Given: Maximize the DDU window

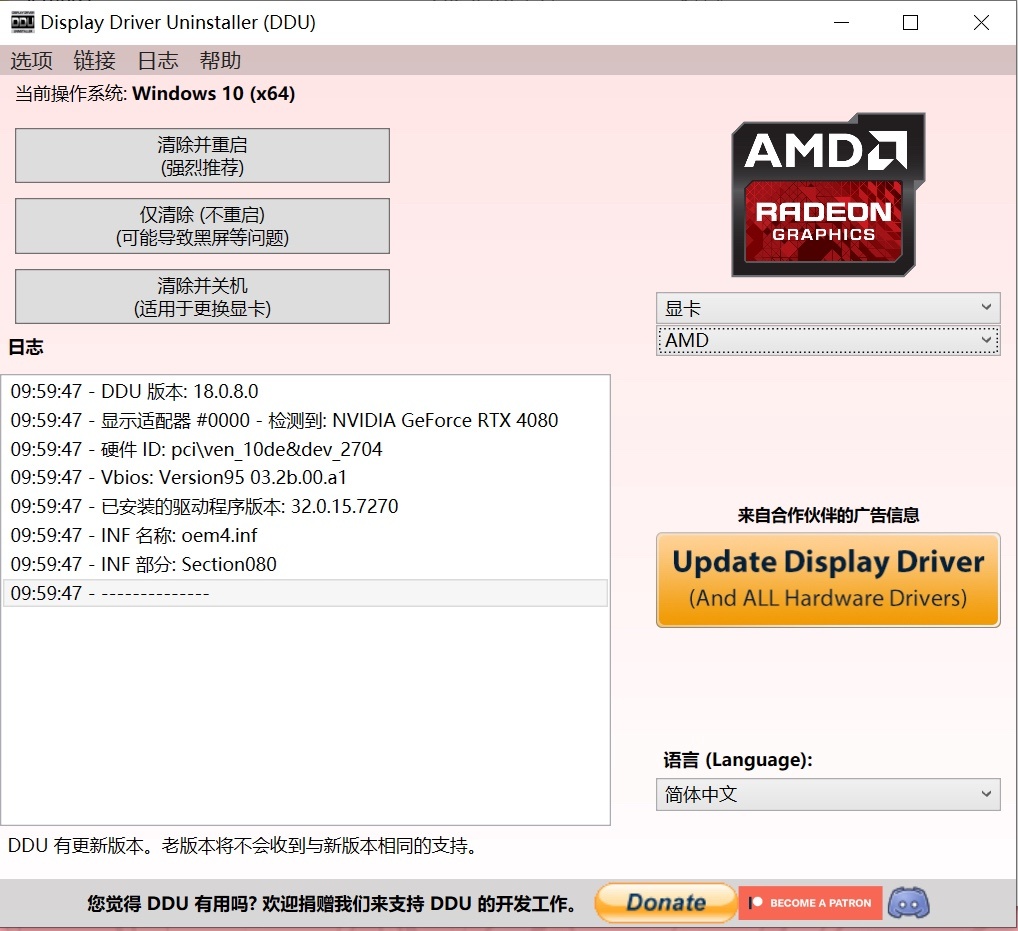Looking at the screenshot, I should (910, 23).
